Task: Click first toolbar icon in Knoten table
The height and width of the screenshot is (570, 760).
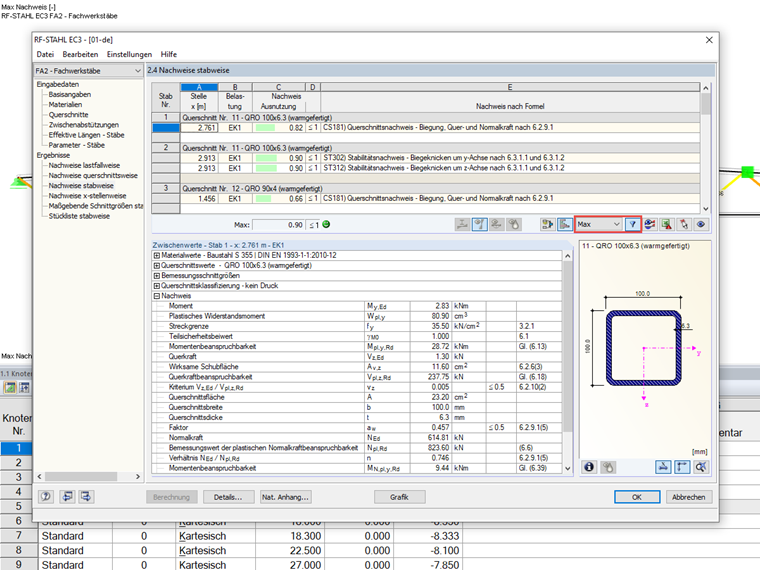Action: (x=10, y=387)
